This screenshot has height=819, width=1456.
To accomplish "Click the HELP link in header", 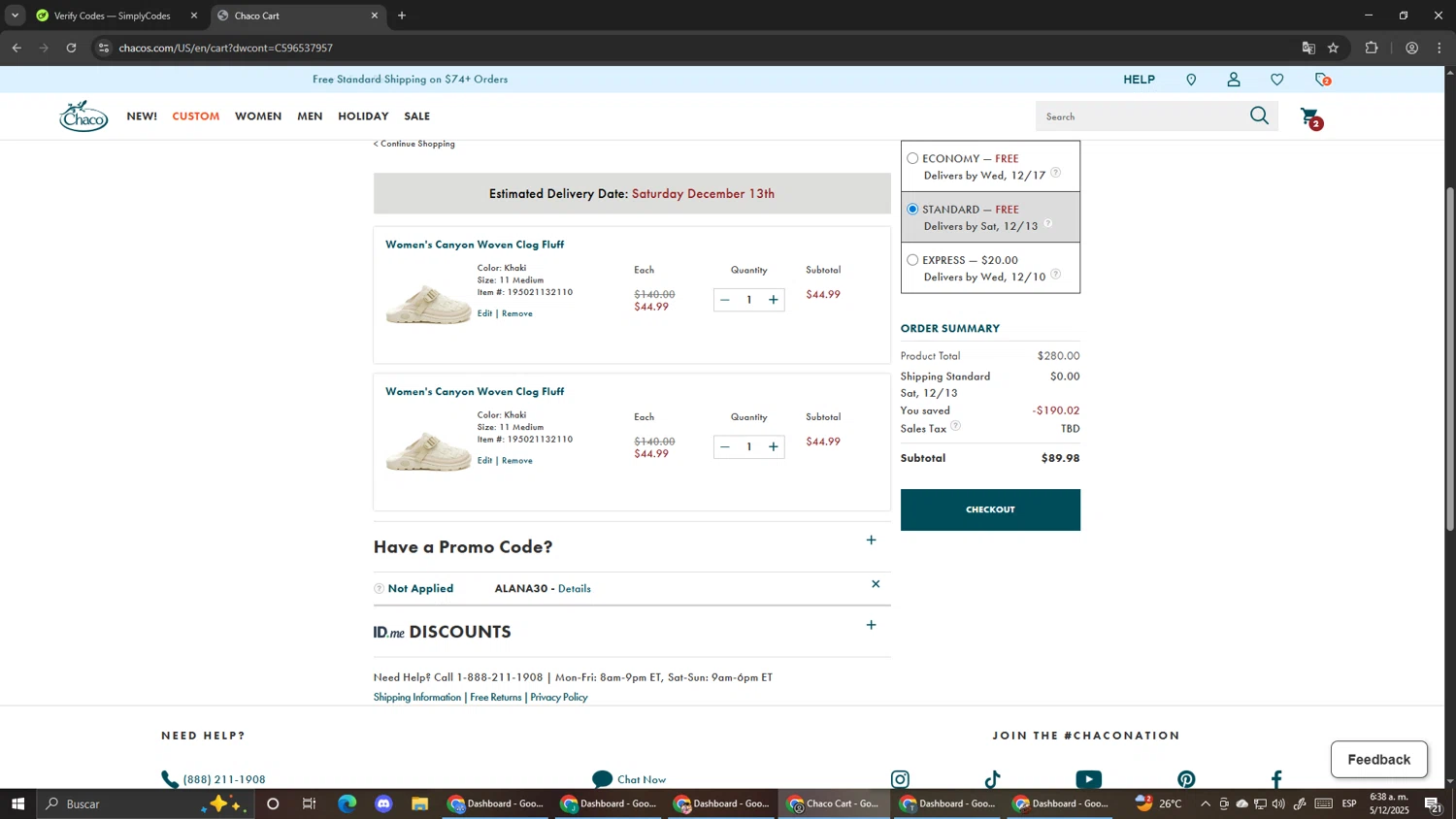I will pyautogui.click(x=1139, y=80).
